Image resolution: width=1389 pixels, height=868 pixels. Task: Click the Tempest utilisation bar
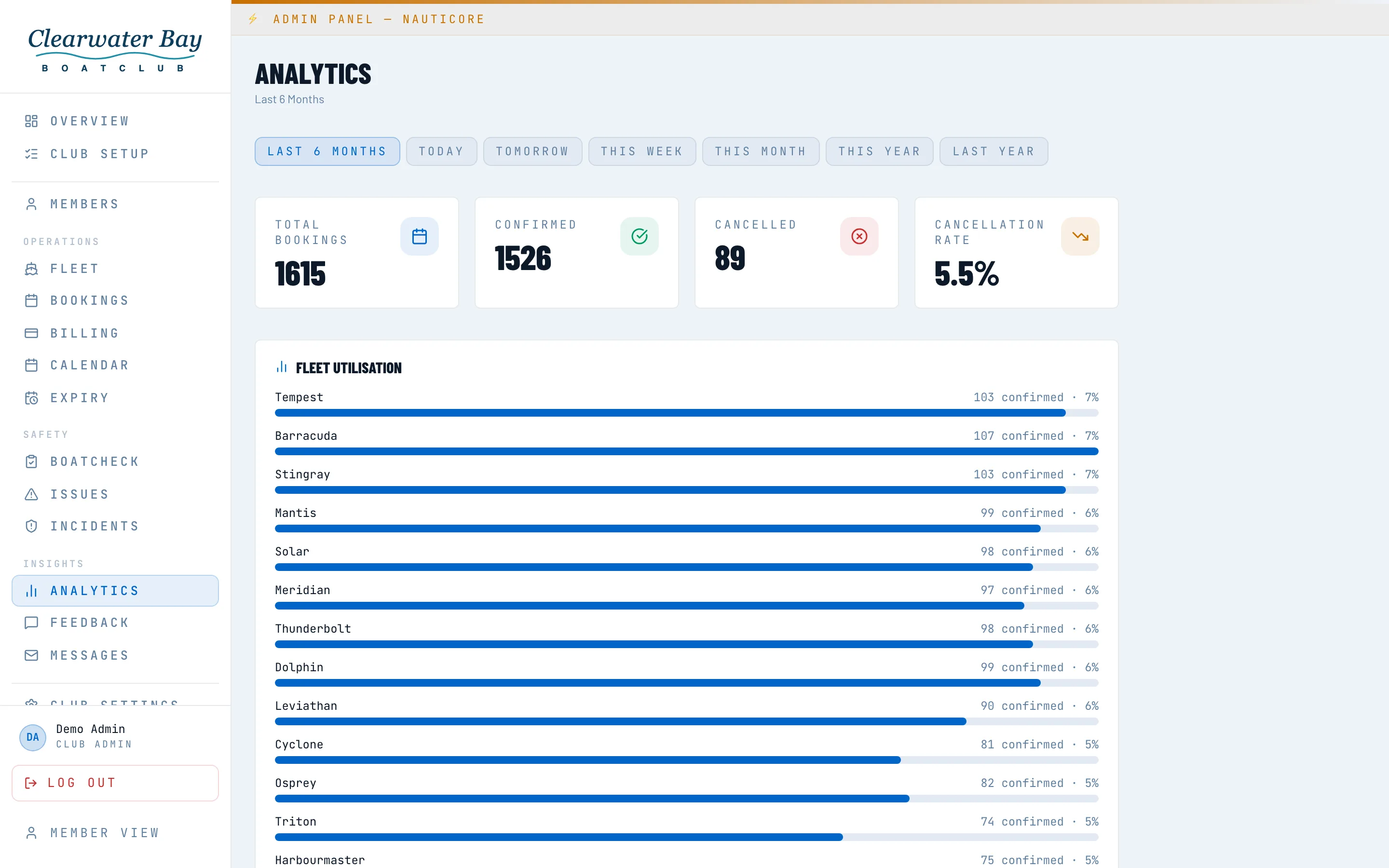pyautogui.click(x=686, y=413)
